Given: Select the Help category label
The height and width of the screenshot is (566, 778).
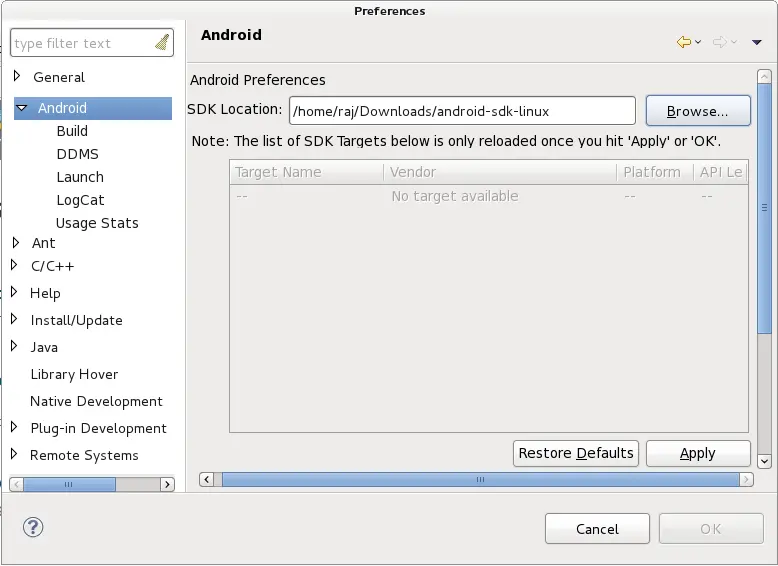Looking at the screenshot, I should (x=45, y=293).
